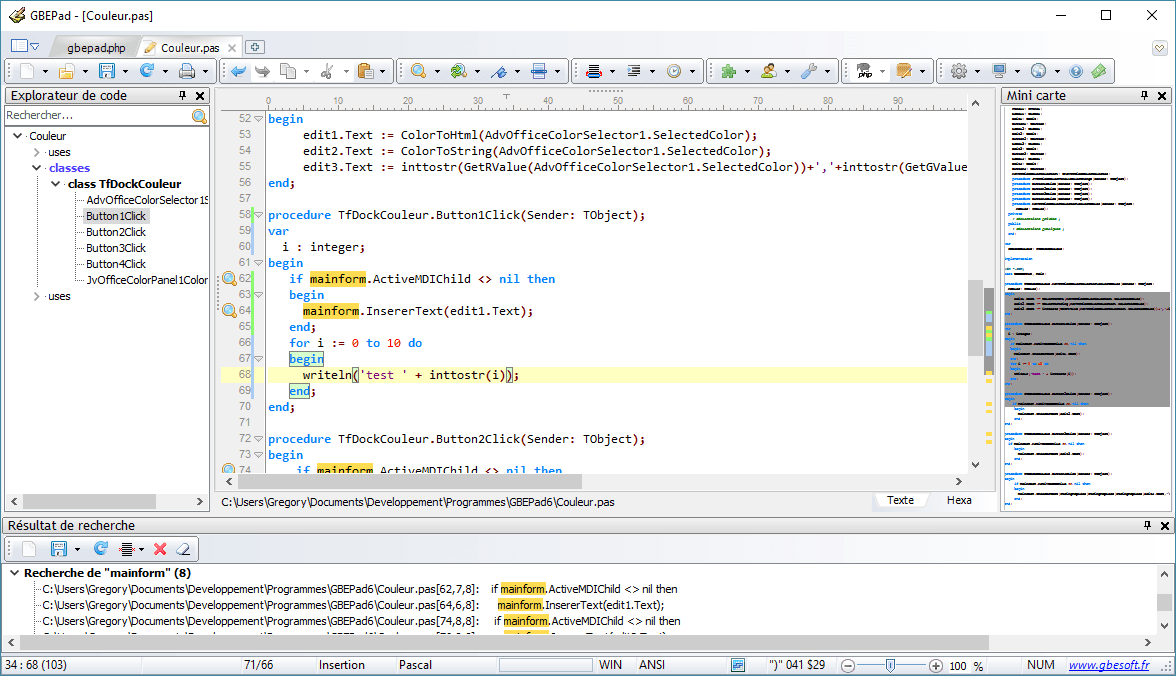Click the clock icon in toolbar

pos(674,71)
